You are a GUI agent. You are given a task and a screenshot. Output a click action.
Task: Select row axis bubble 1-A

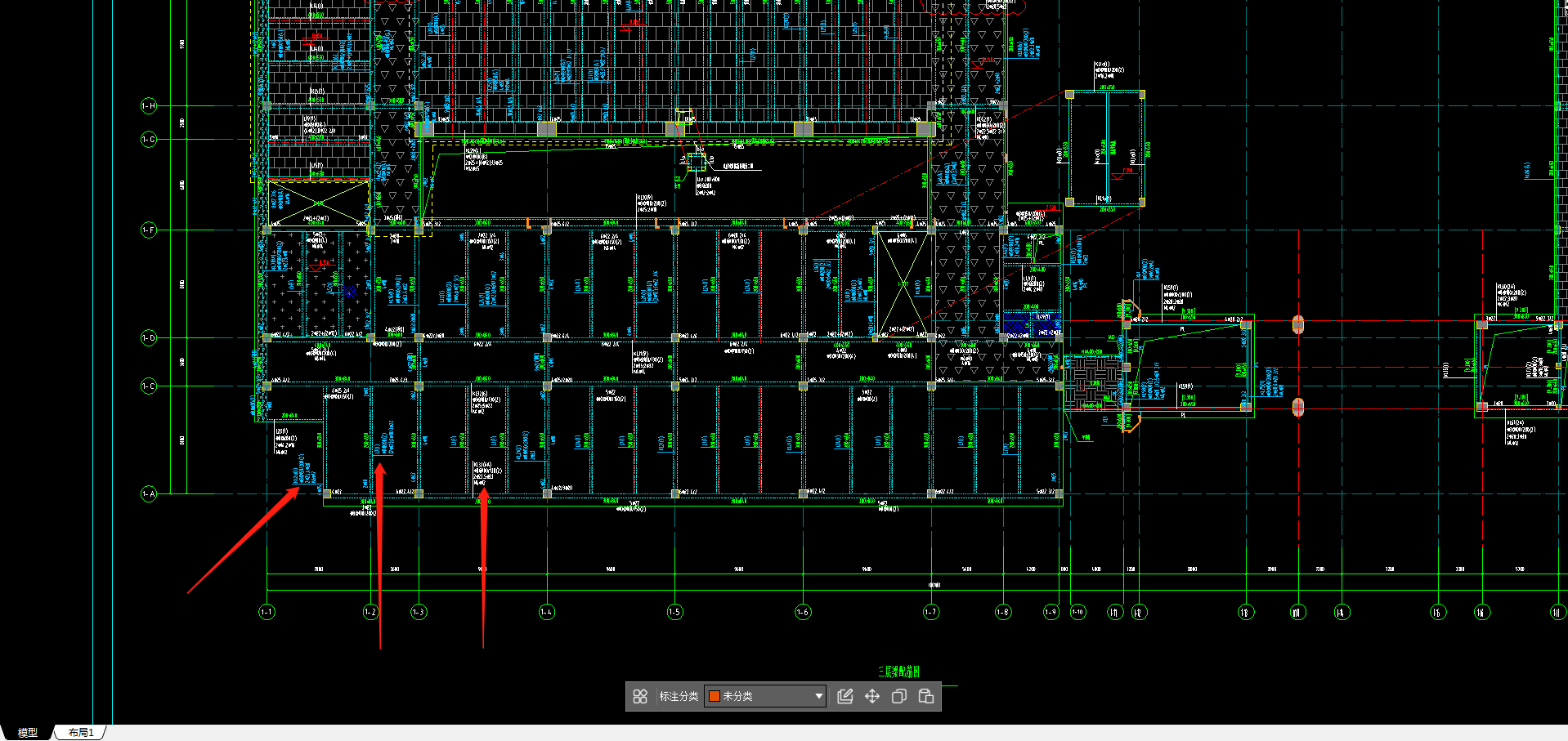click(149, 494)
